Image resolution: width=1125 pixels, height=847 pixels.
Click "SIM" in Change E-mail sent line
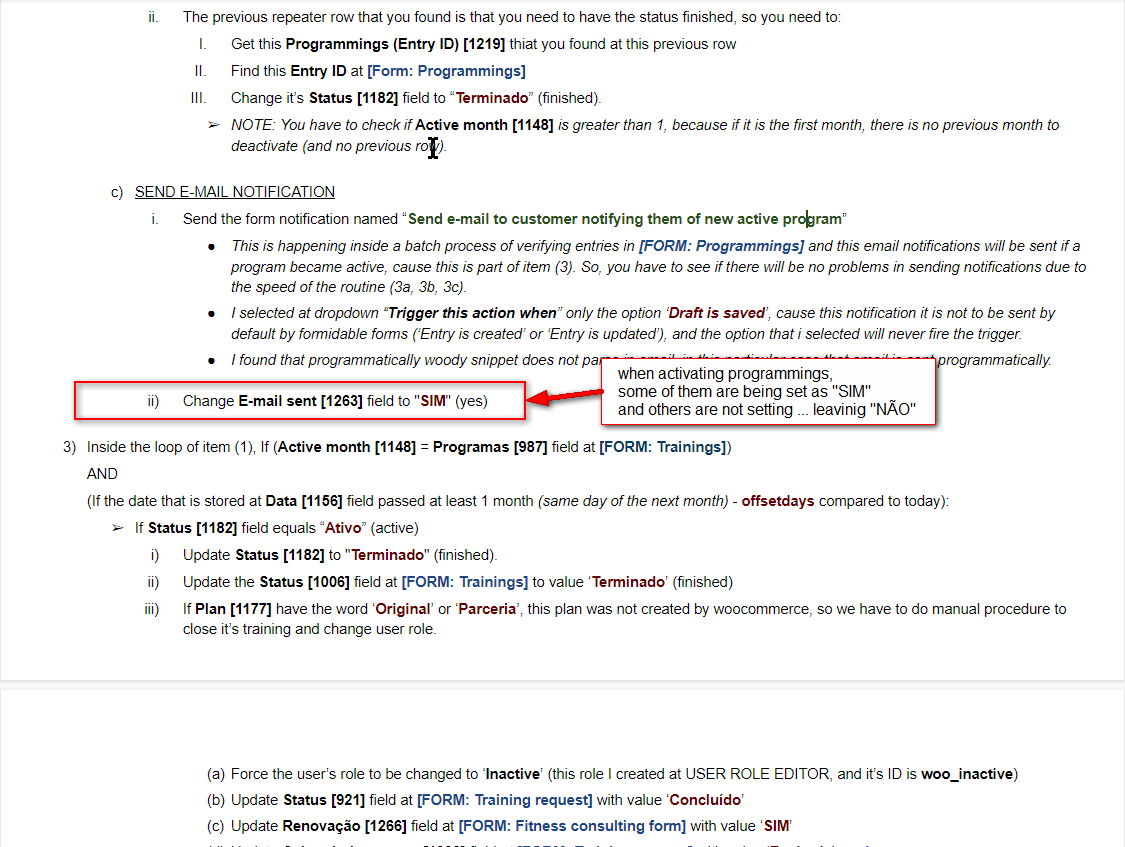pyautogui.click(x=433, y=401)
